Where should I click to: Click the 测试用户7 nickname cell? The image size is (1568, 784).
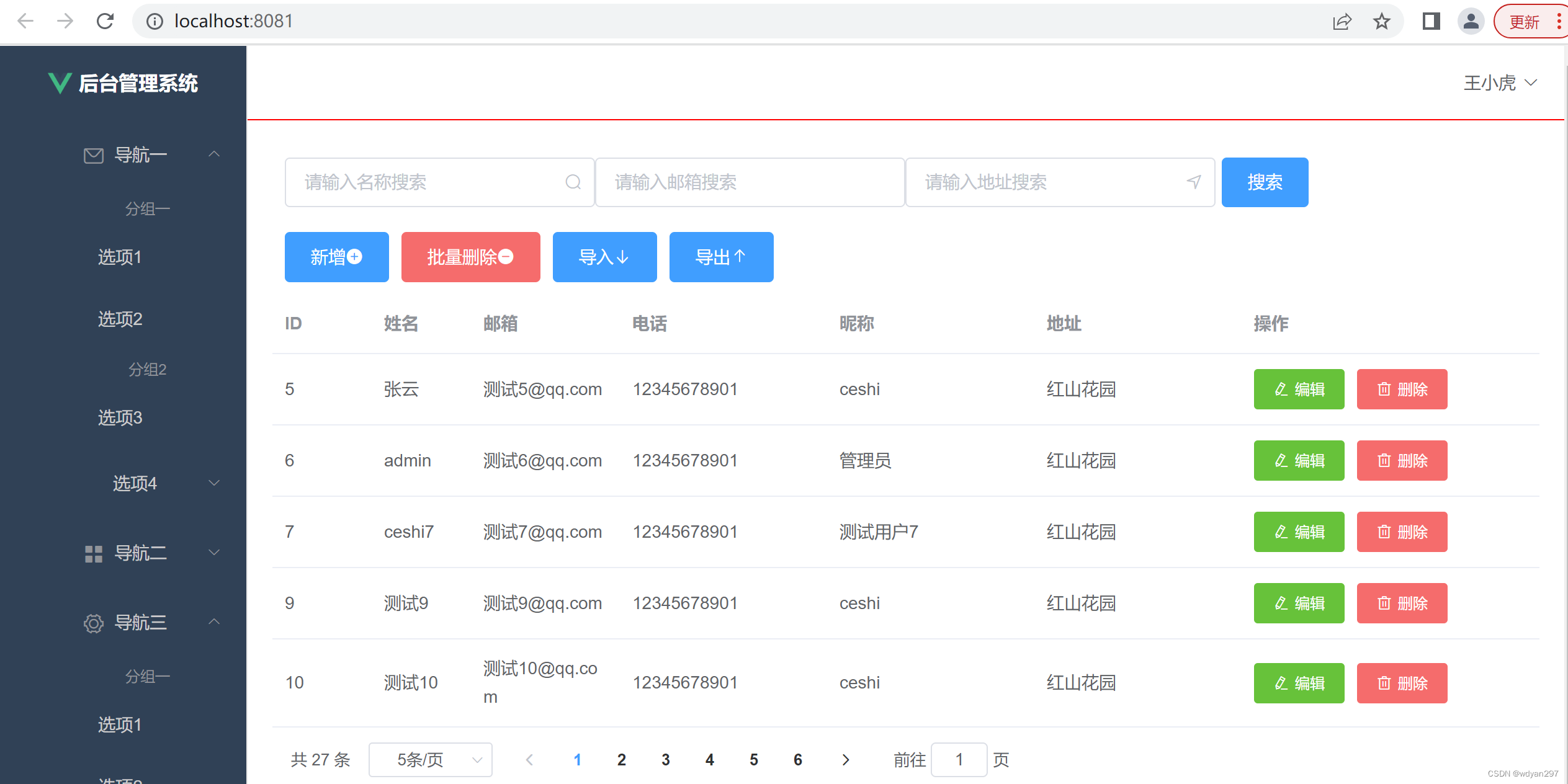(x=879, y=532)
